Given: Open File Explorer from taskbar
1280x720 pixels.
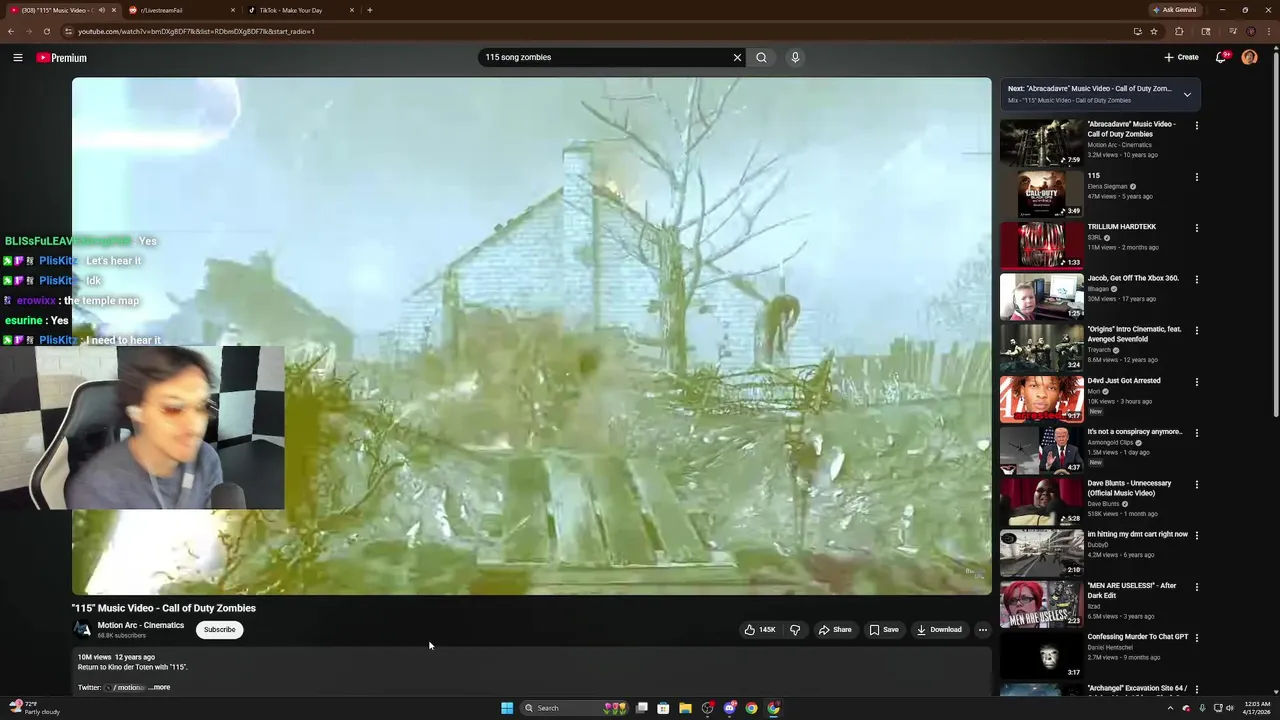Looking at the screenshot, I should (685, 708).
